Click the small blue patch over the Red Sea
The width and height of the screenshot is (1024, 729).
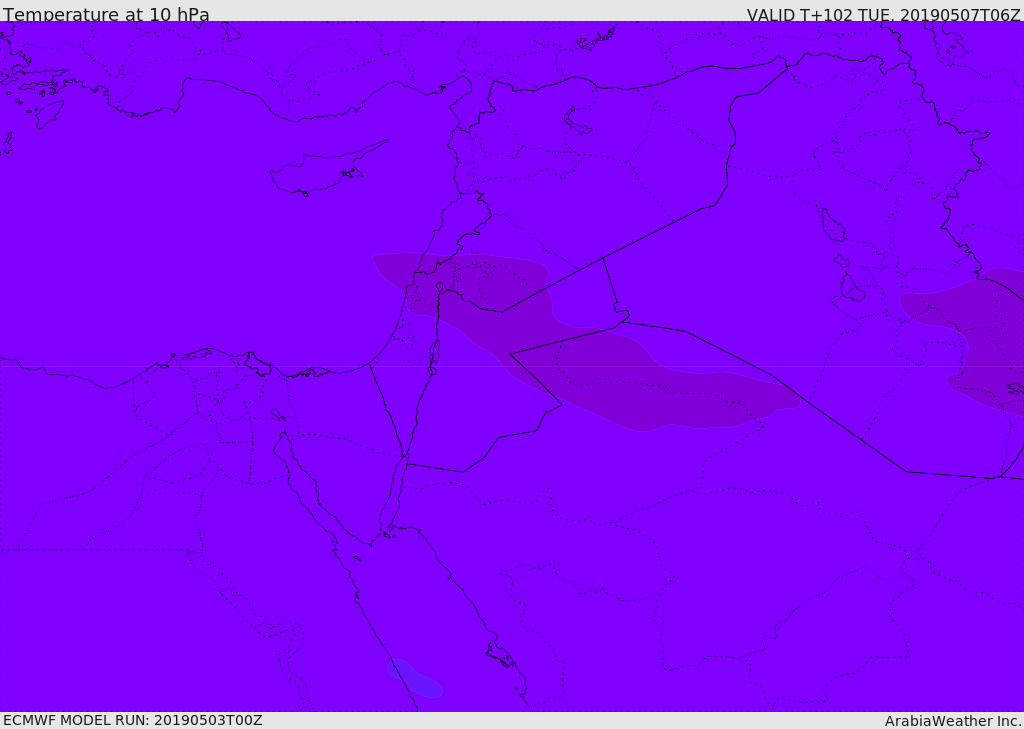coord(415,679)
